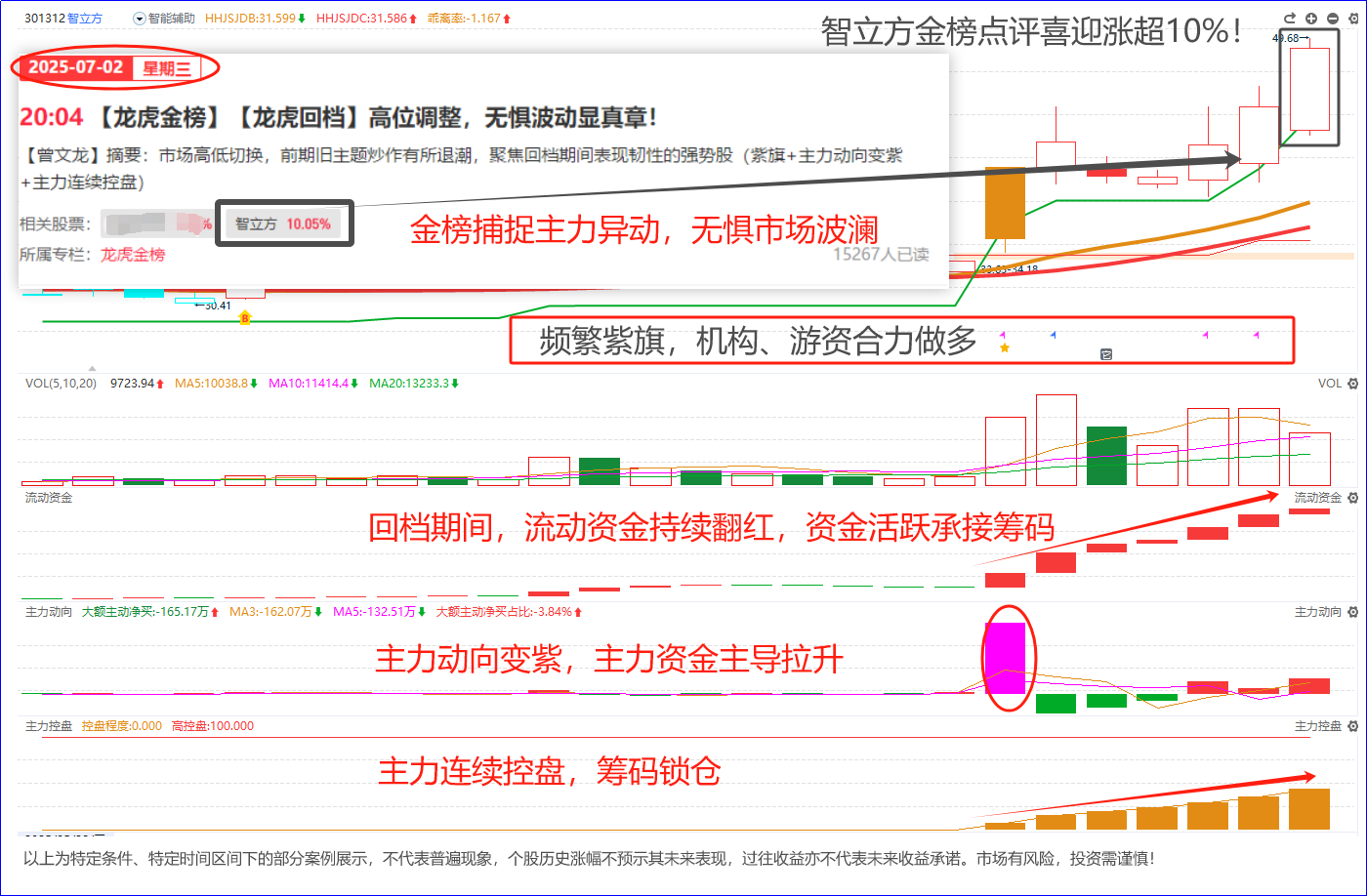1367x896 pixels.
Task: Click the solid green volume bar near right
Action: pos(1106,456)
